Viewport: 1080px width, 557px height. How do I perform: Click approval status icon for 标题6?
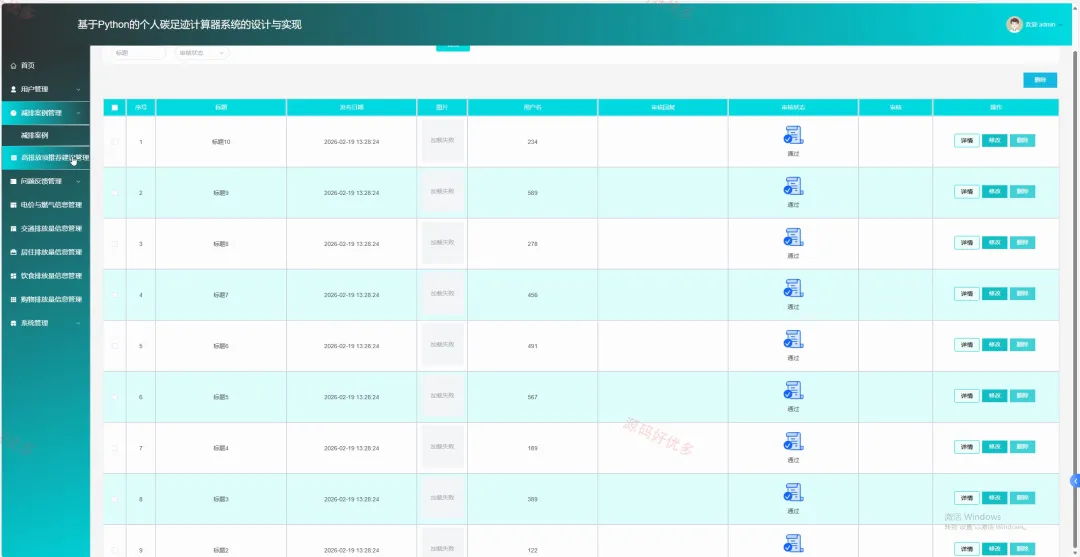point(793,339)
